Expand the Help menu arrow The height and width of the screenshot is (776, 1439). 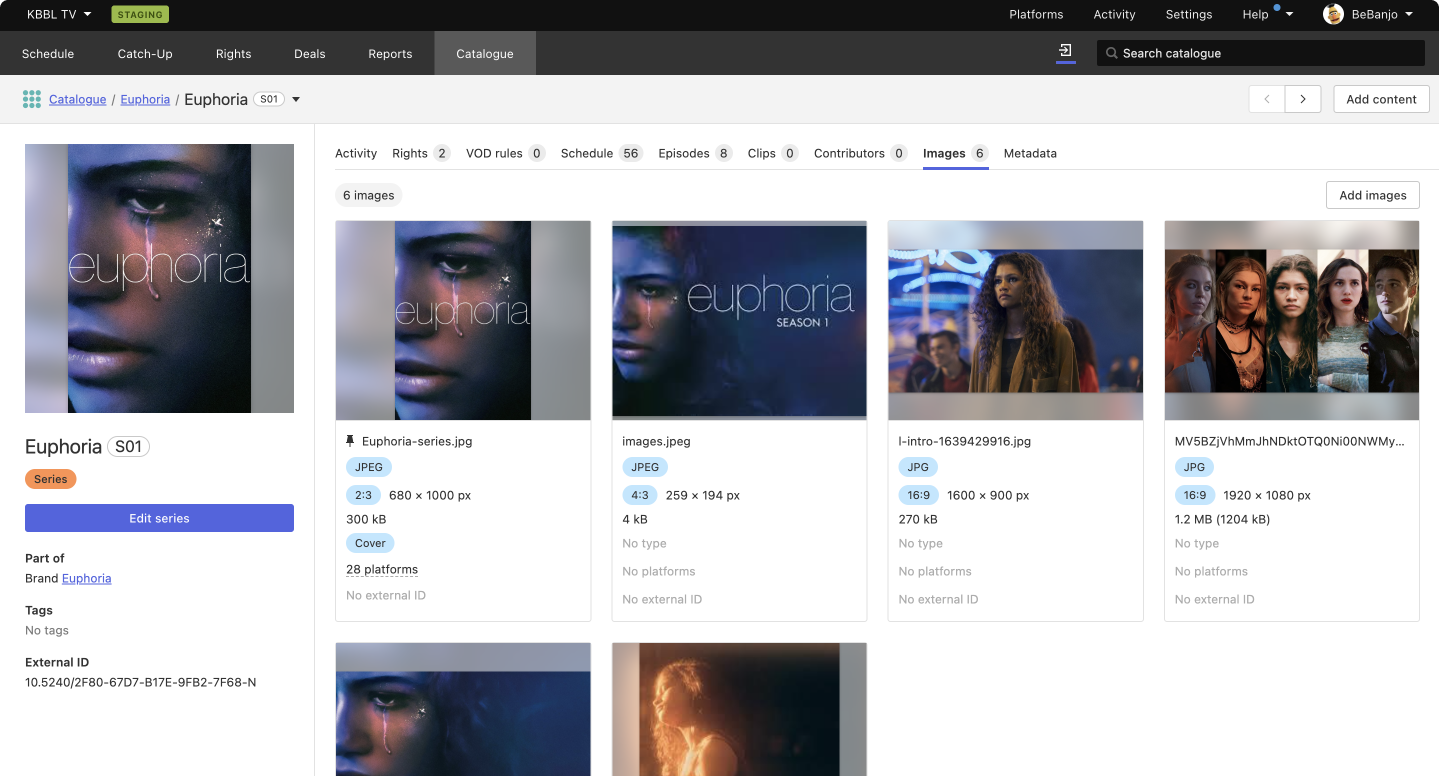(x=1290, y=14)
